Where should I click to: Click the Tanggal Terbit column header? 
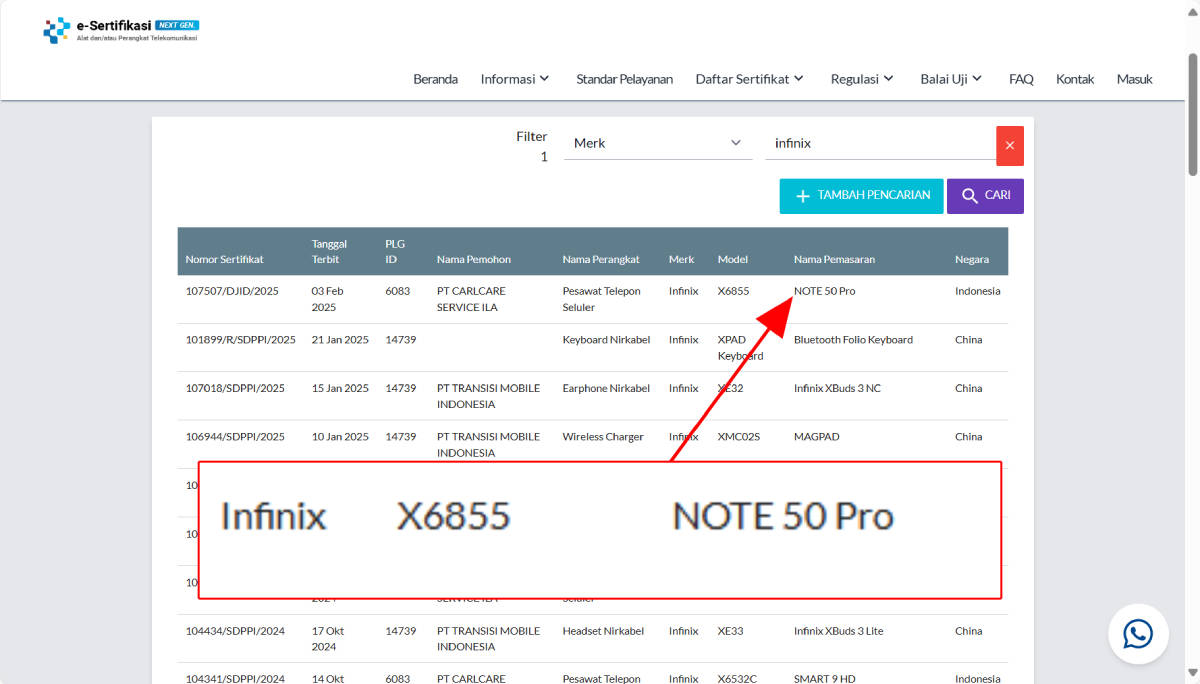329,251
